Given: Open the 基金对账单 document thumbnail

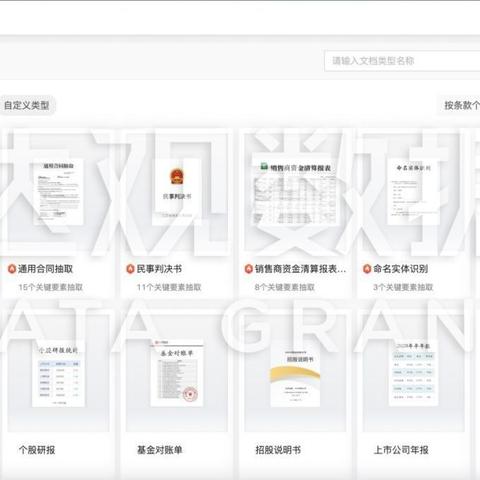Looking at the screenshot, I should click(x=177, y=373).
